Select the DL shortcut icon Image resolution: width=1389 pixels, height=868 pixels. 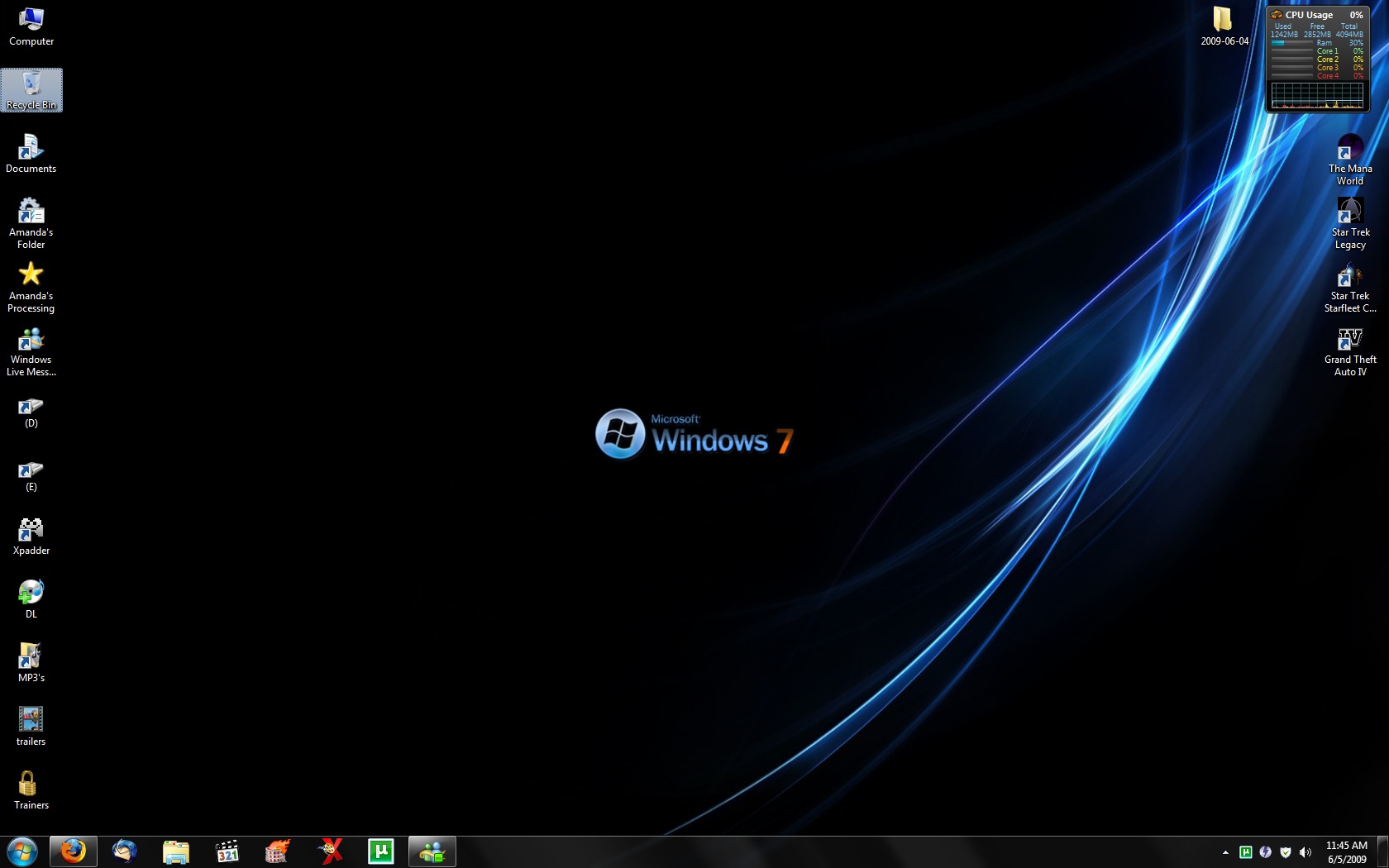(x=31, y=599)
